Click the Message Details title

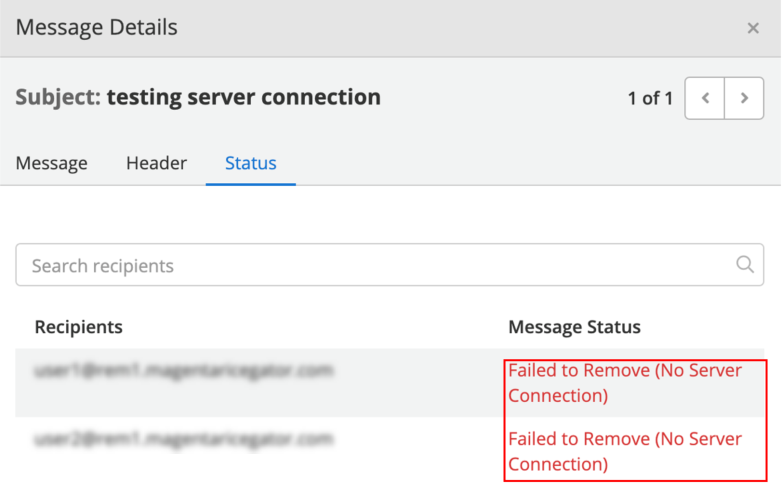(96, 28)
